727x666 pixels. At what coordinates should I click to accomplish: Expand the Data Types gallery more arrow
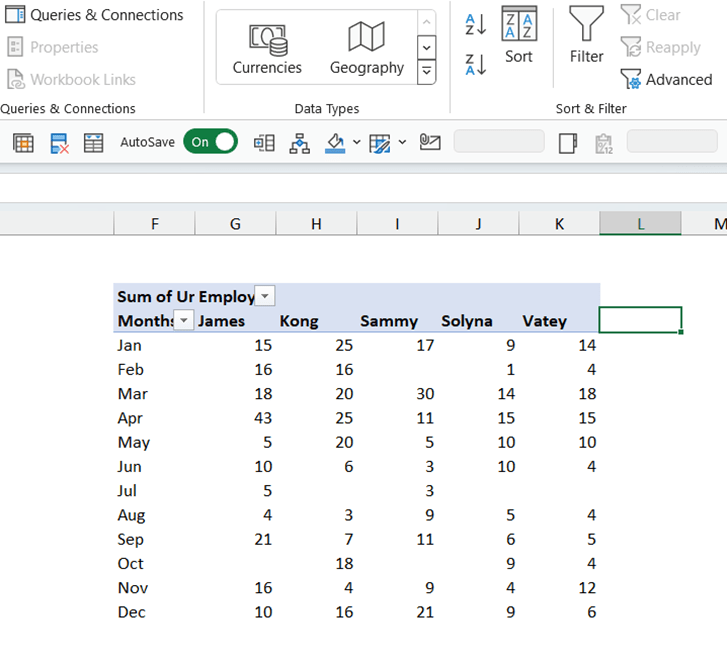427,72
